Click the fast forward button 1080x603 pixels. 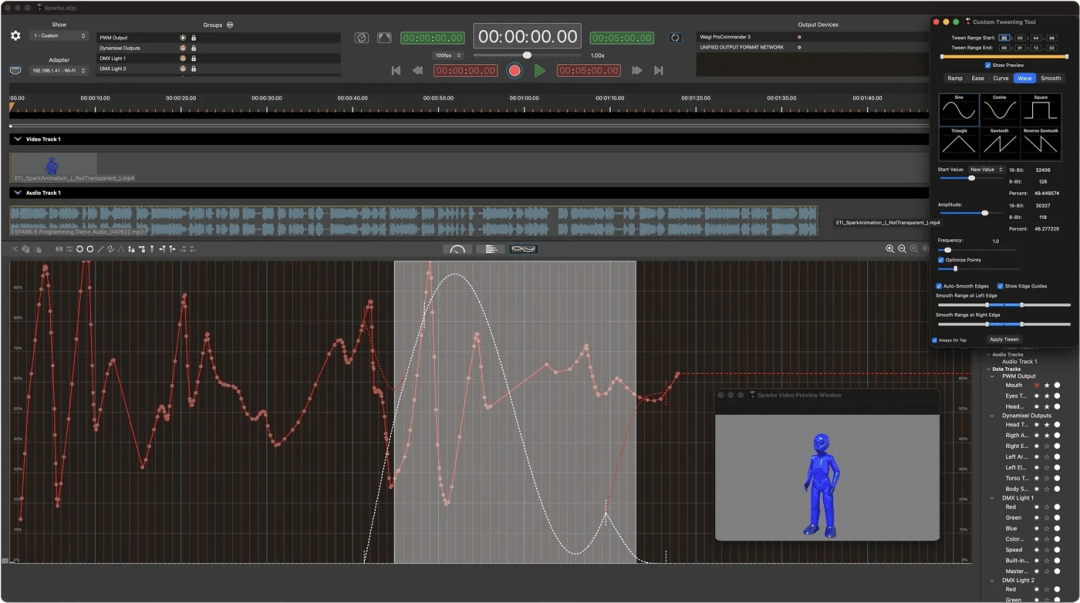click(637, 70)
